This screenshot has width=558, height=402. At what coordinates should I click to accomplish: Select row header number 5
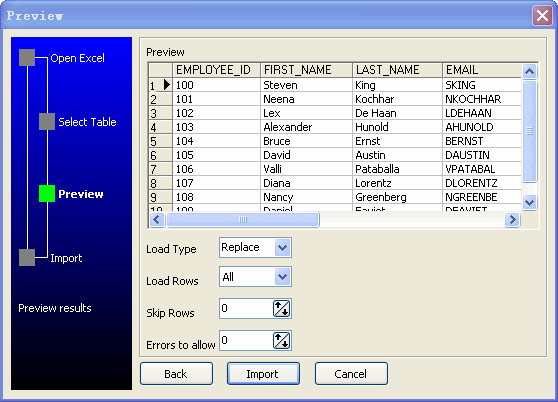[x=160, y=141]
